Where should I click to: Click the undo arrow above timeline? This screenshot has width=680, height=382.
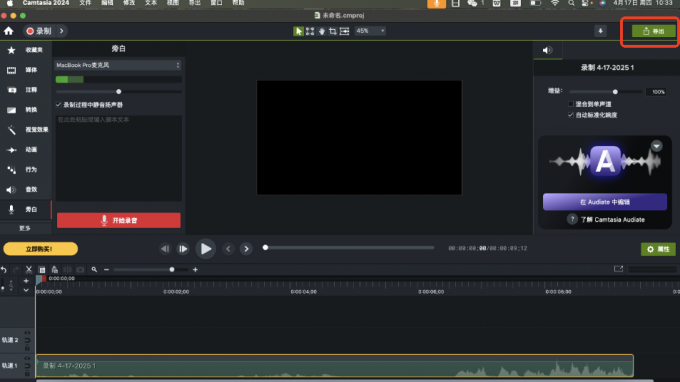click(4, 269)
